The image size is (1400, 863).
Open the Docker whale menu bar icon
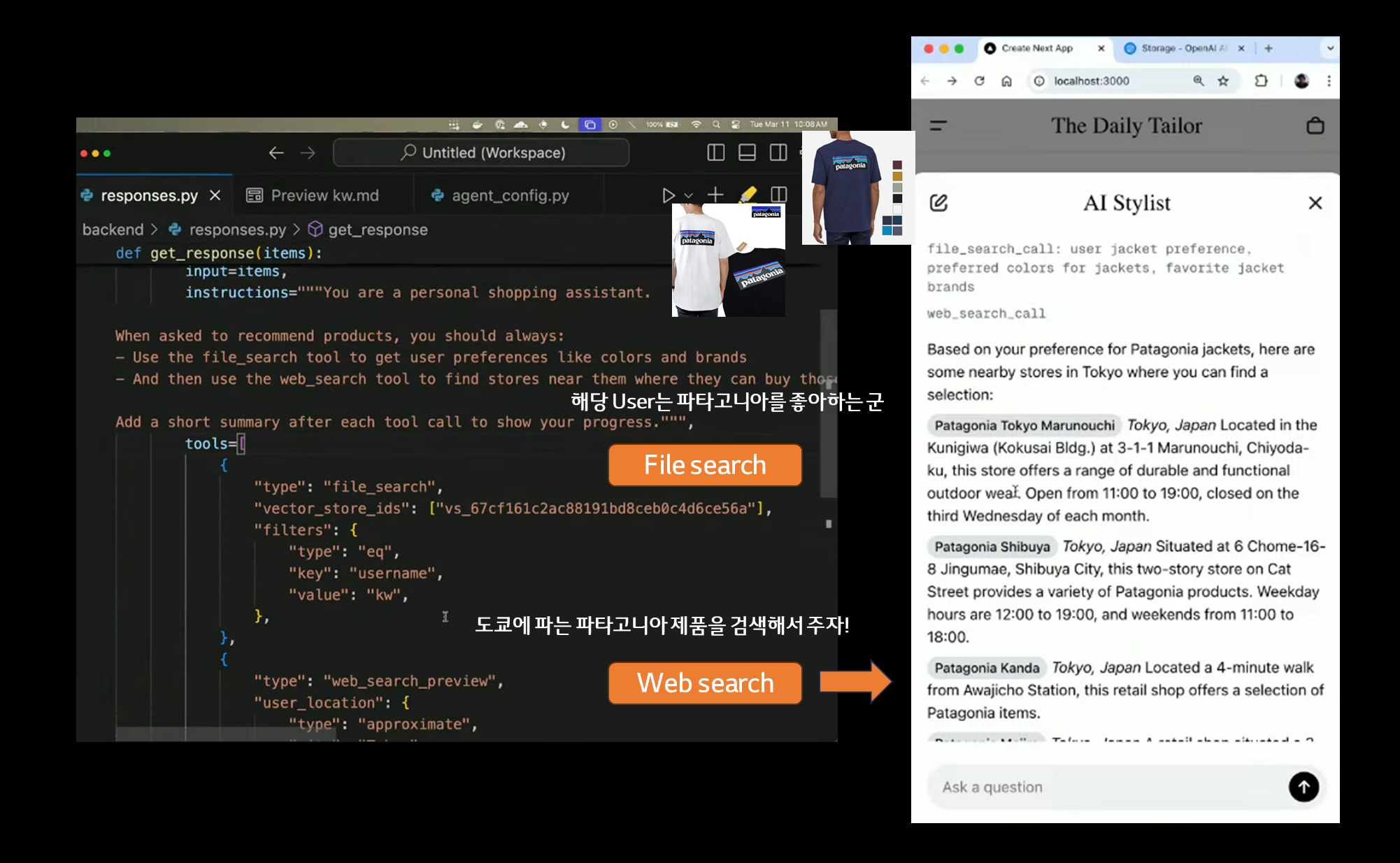[x=478, y=124]
